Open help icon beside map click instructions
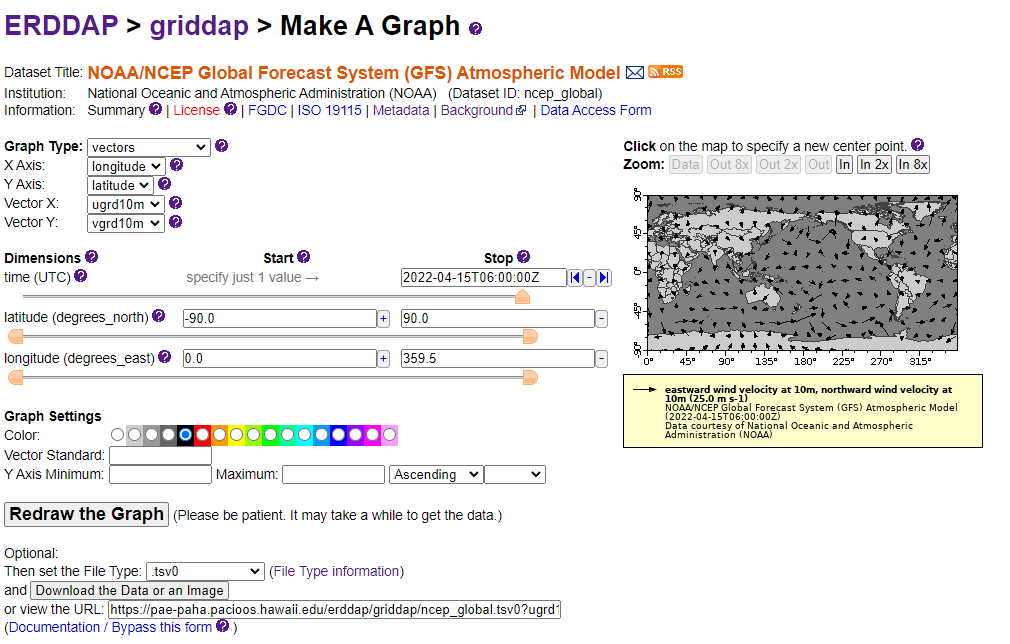This screenshot has width=1010, height=644. [918, 144]
